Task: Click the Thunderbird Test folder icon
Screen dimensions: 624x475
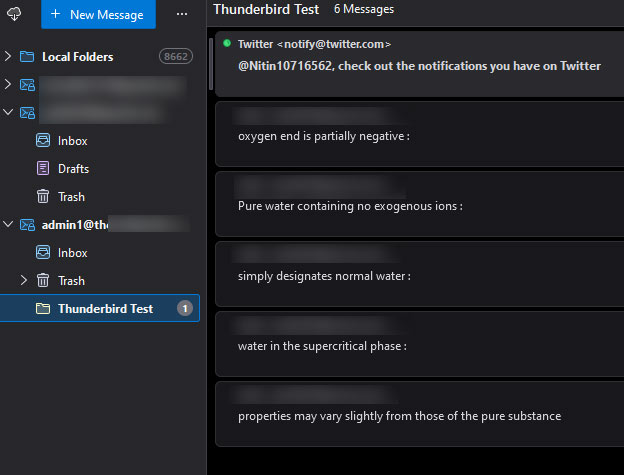Action: [43, 308]
